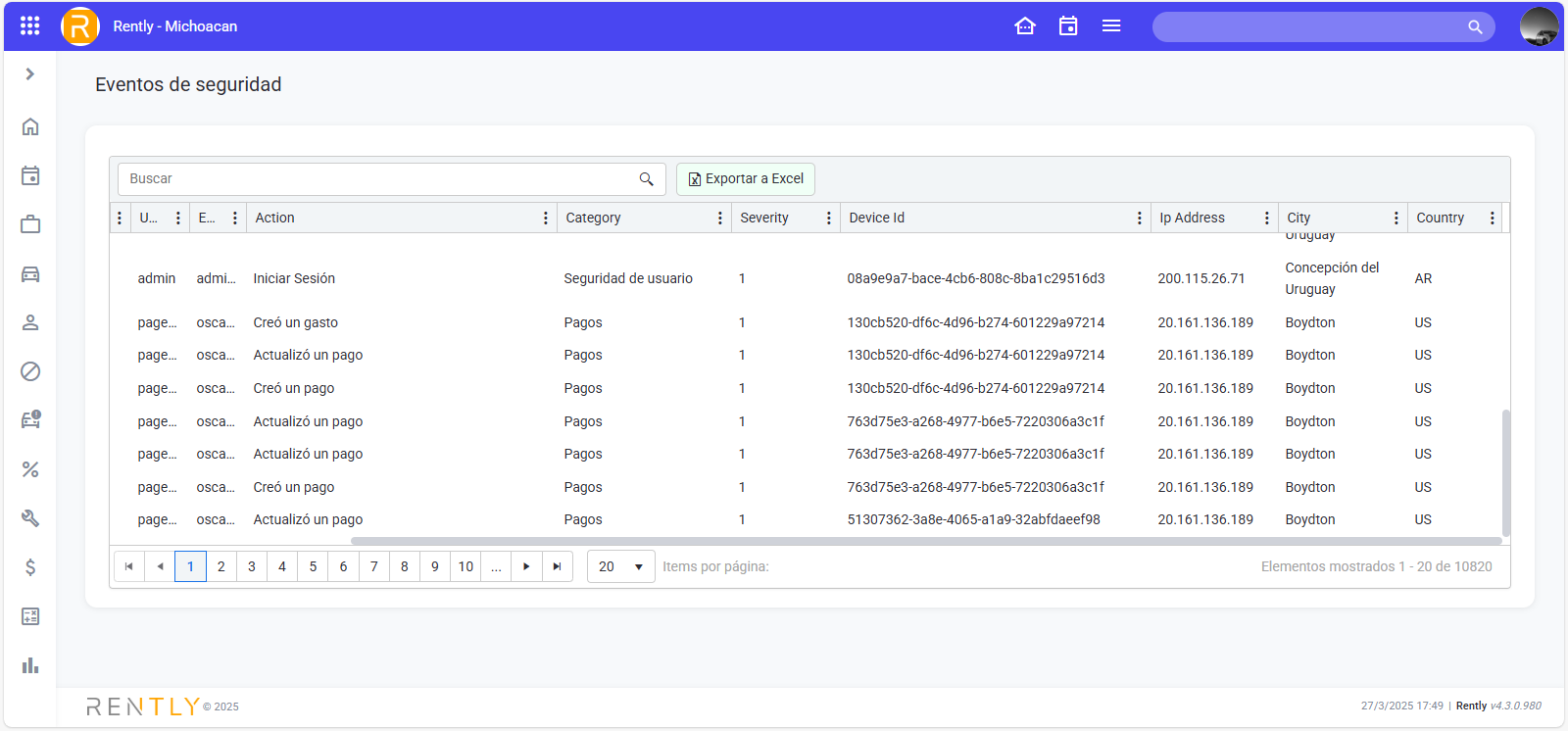The width and height of the screenshot is (1568, 731).
Task: Open Action column options menu
Action: [546, 218]
